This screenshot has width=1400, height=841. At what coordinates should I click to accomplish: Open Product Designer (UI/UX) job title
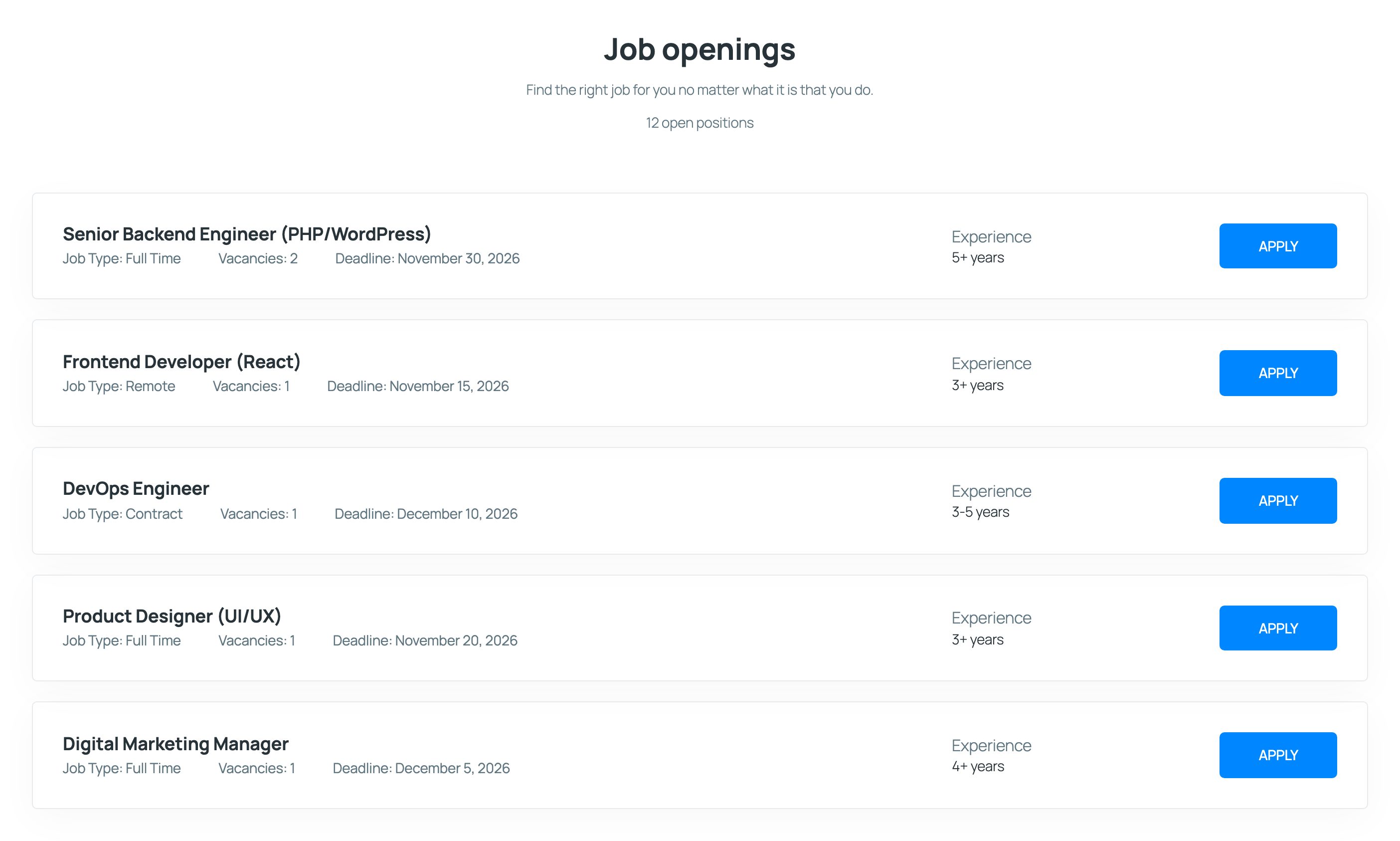click(172, 616)
